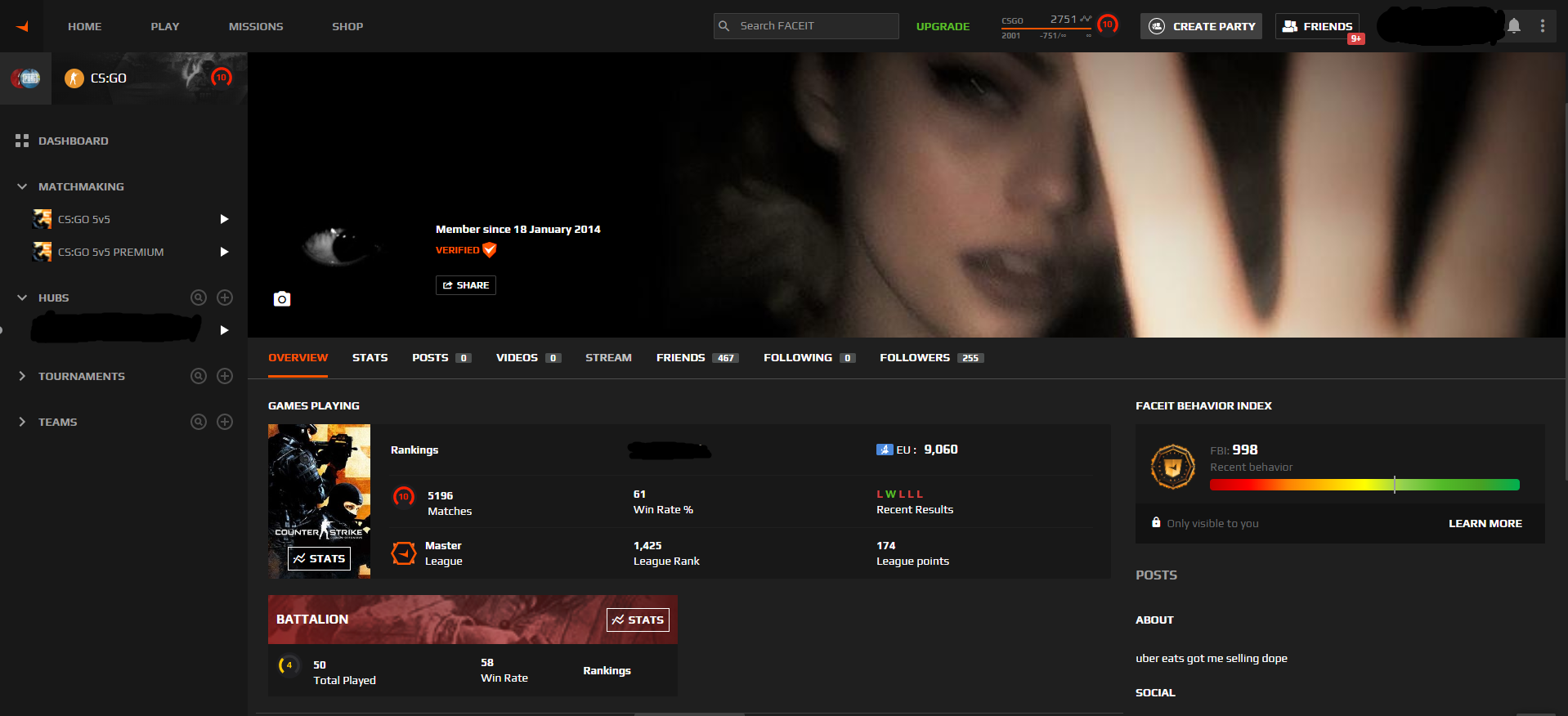Click the Battalion level 4 badge

click(x=289, y=665)
